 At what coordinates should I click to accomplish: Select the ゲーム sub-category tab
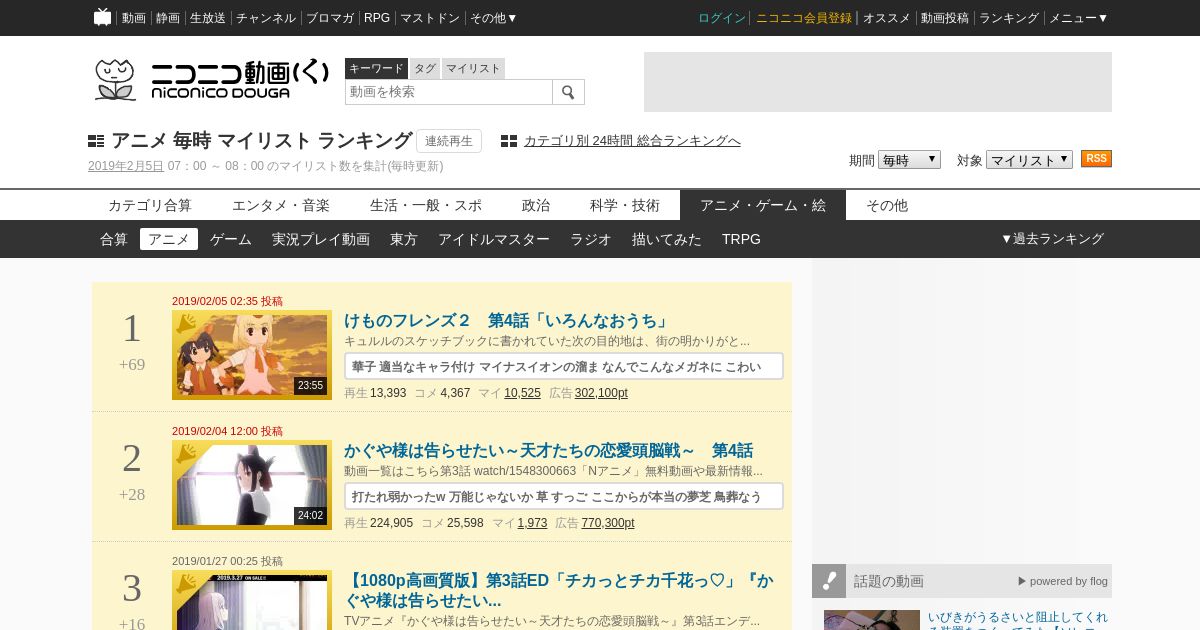[231, 239]
